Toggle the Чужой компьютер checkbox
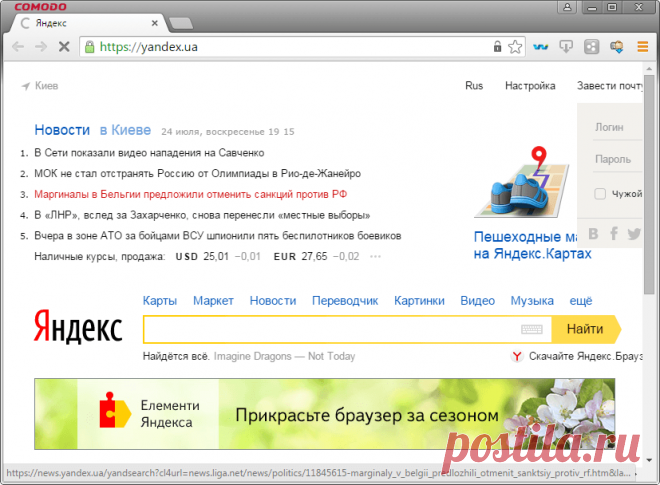This screenshot has width=660, height=485. [x=600, y=194]
